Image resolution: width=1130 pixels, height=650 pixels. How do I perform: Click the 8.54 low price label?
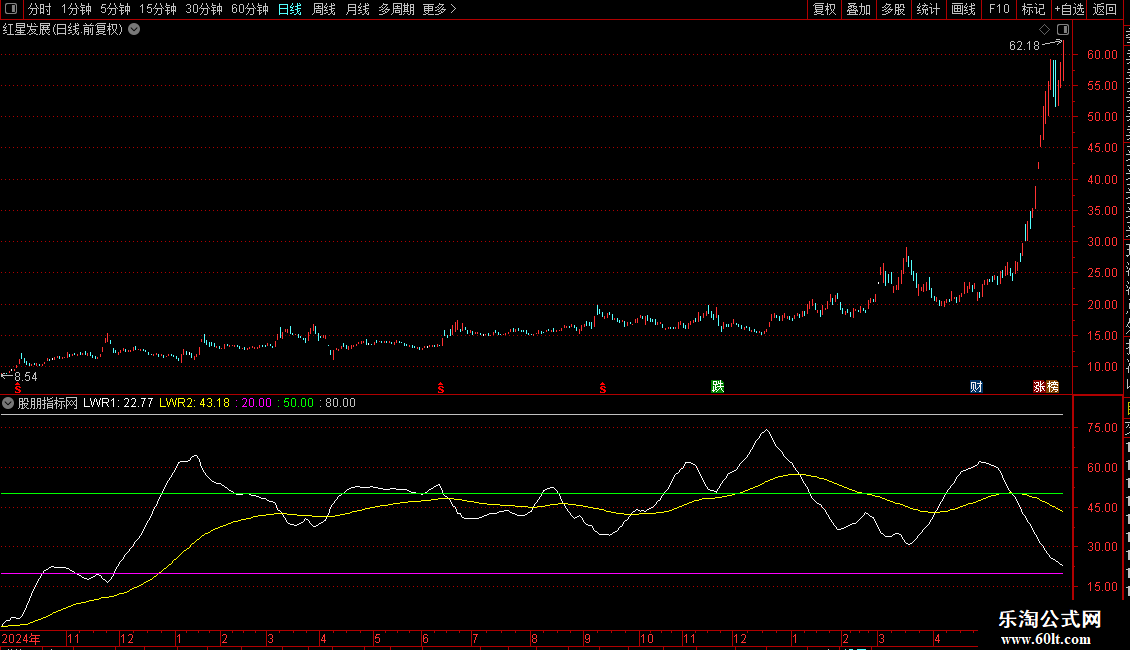click(x=25, y=377)
